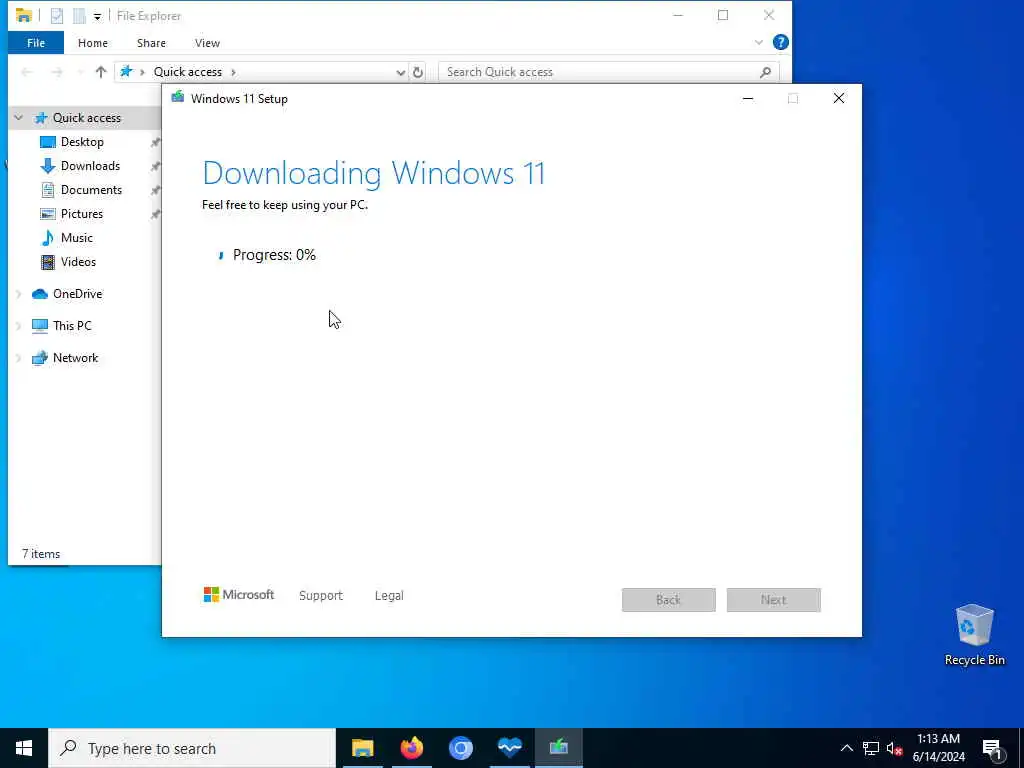Select OneDrive in the navigation pane
The height and width of the screenshot is (768, 1024).
tap(77, 294)
